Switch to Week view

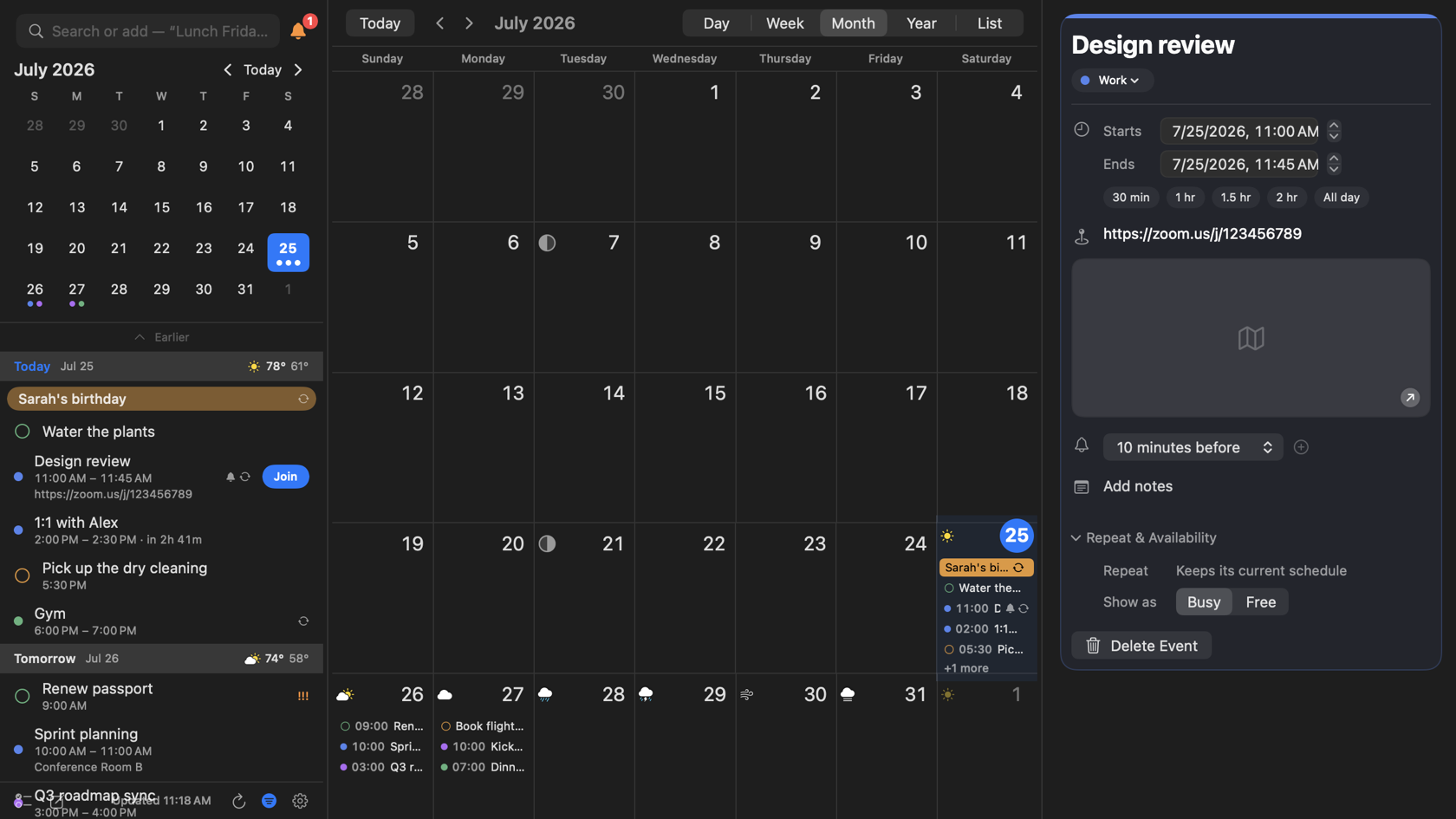click(784, 23)
